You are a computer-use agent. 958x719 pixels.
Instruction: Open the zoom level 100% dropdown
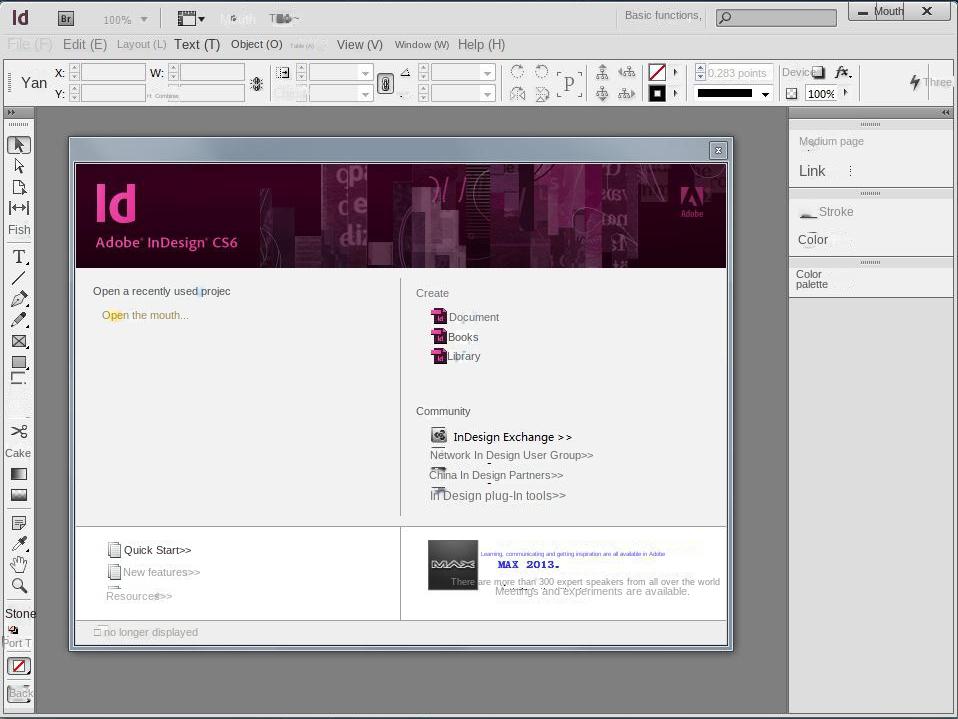click(x=126, y=19)
